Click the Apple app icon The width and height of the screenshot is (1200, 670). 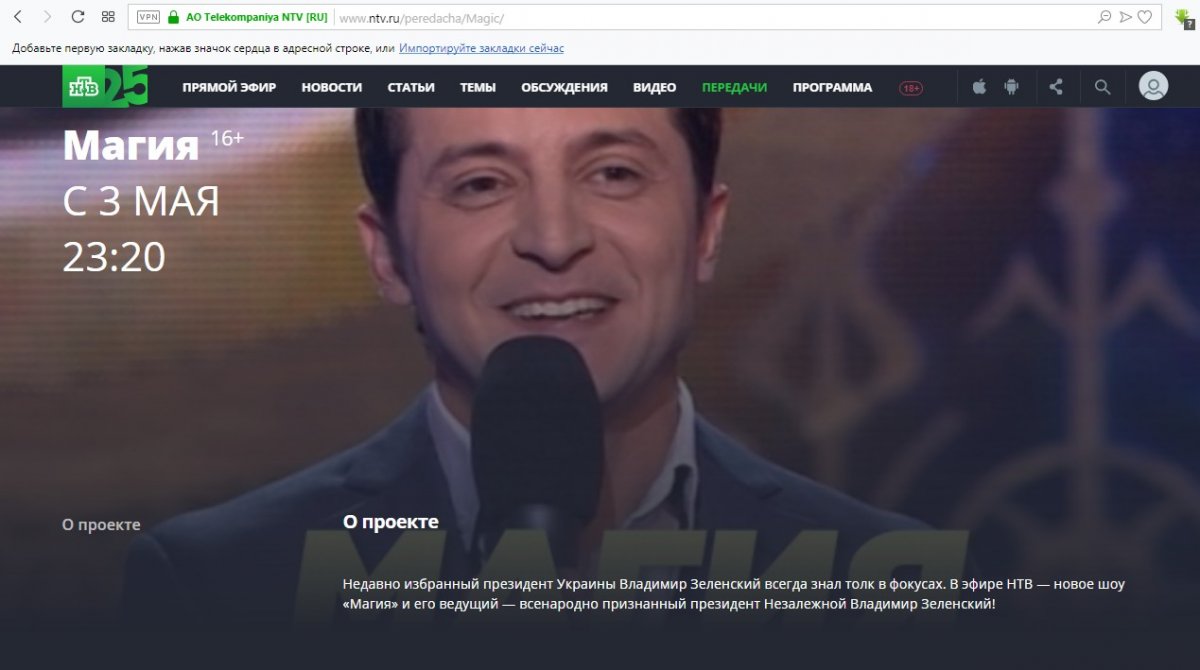click(979, 87)
